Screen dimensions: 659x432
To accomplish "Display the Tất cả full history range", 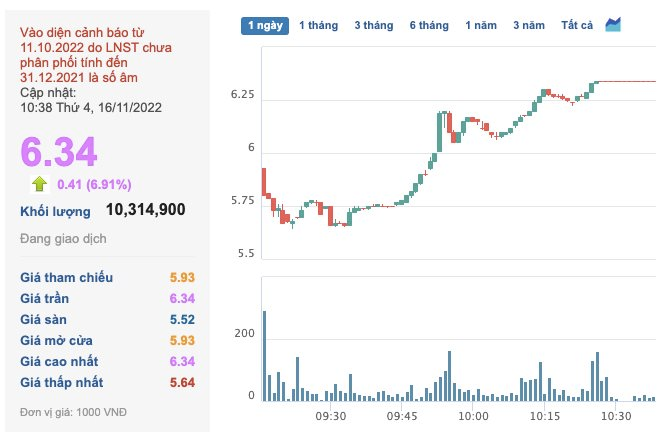I will point(577,25).
